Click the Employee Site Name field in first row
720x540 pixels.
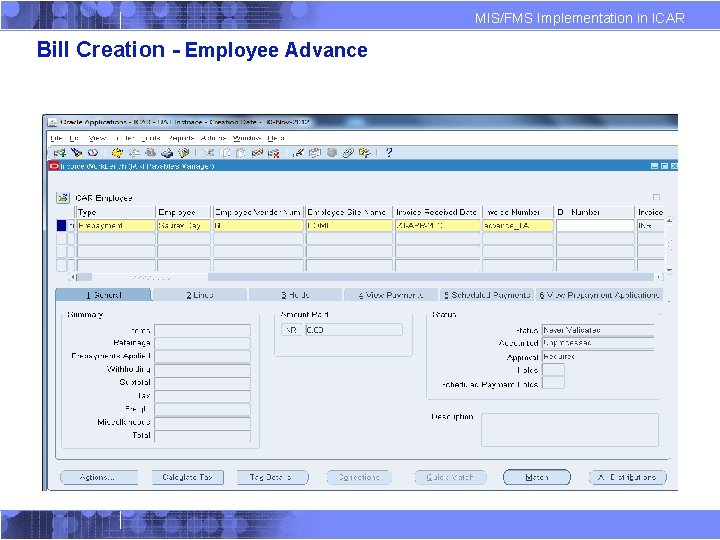click(349, 225)
